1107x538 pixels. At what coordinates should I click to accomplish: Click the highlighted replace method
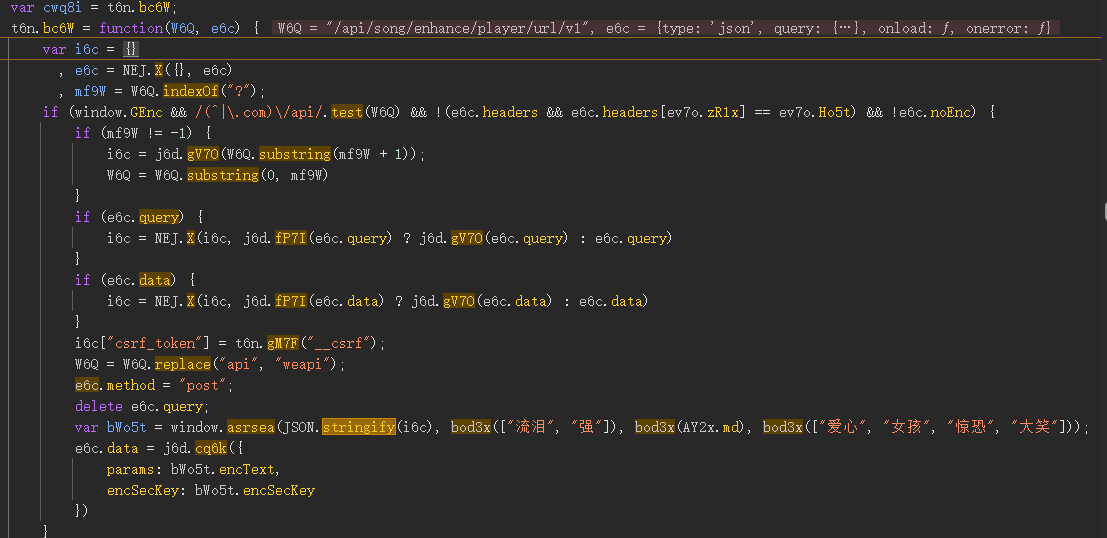click(183, 364)
